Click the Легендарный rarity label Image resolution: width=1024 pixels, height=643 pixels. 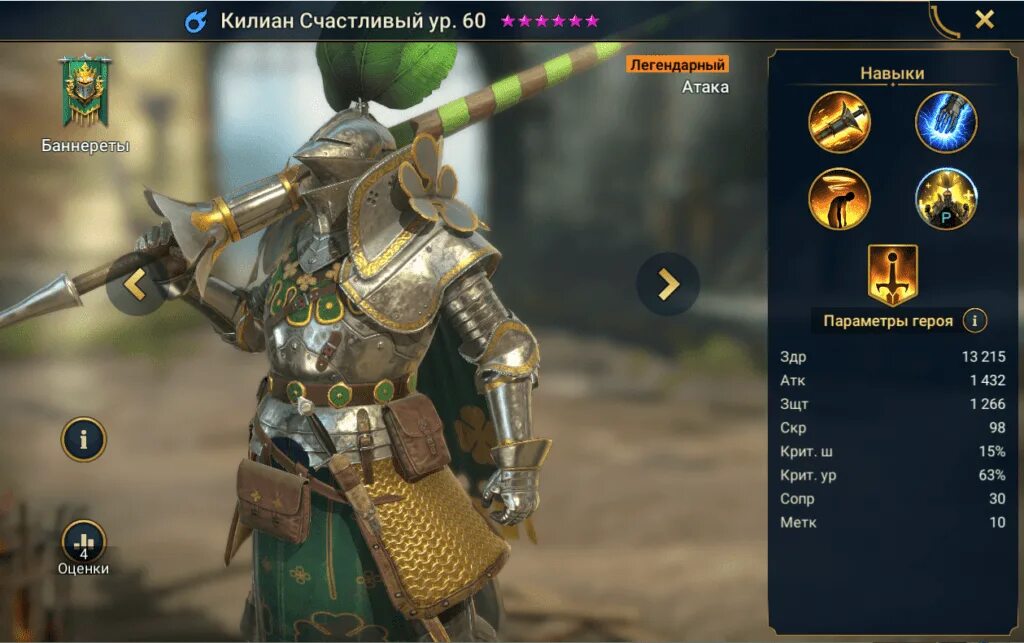(x=677, y=65)
